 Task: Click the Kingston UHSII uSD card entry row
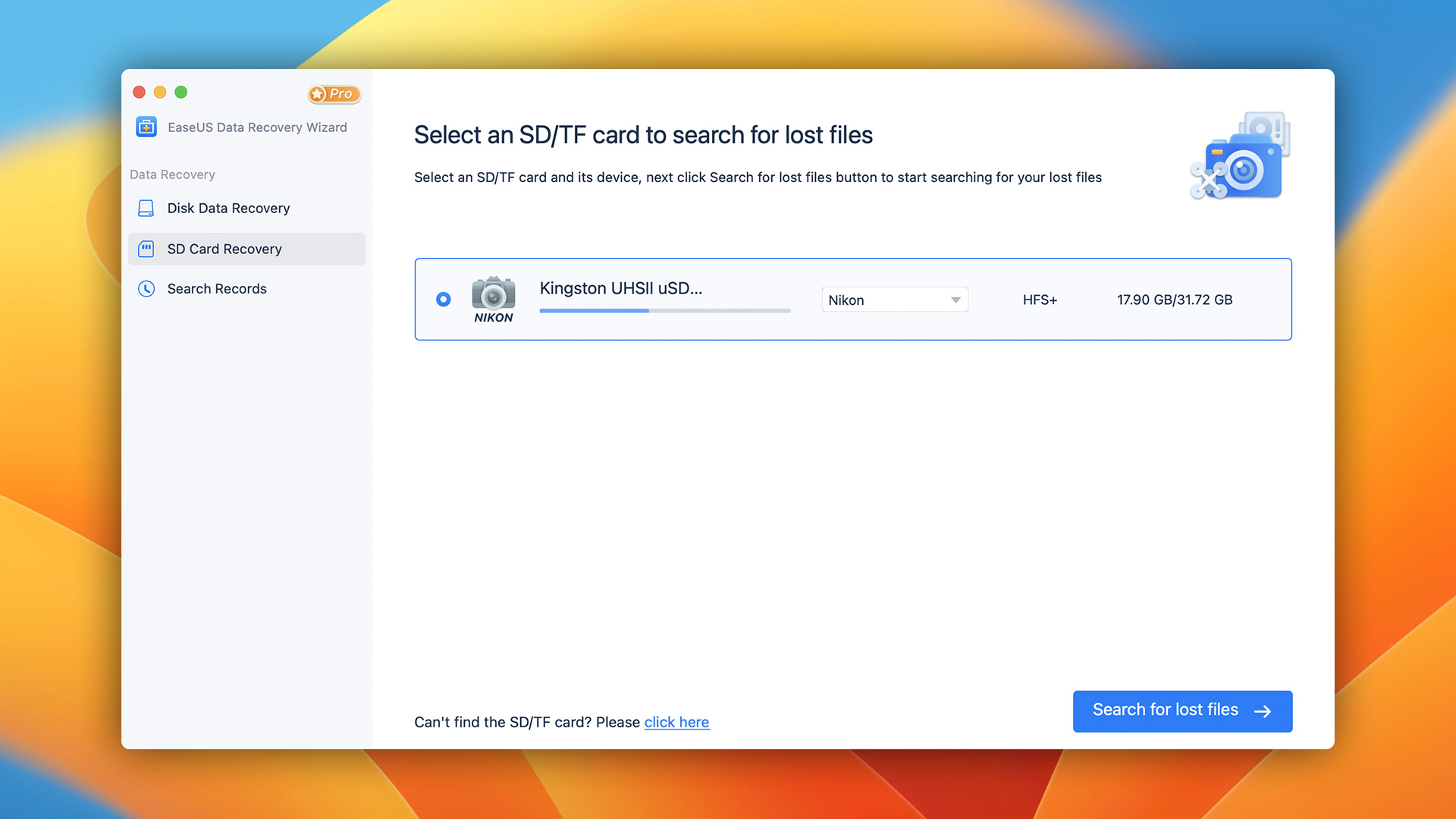[853, 299]
